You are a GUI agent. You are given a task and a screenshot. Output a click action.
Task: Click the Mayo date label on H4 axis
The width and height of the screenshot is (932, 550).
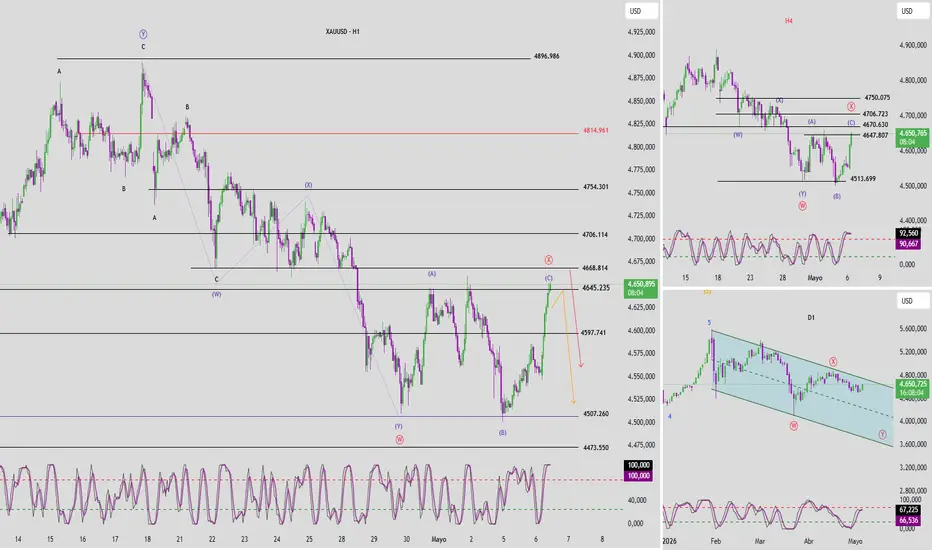(x=815, y=278)
